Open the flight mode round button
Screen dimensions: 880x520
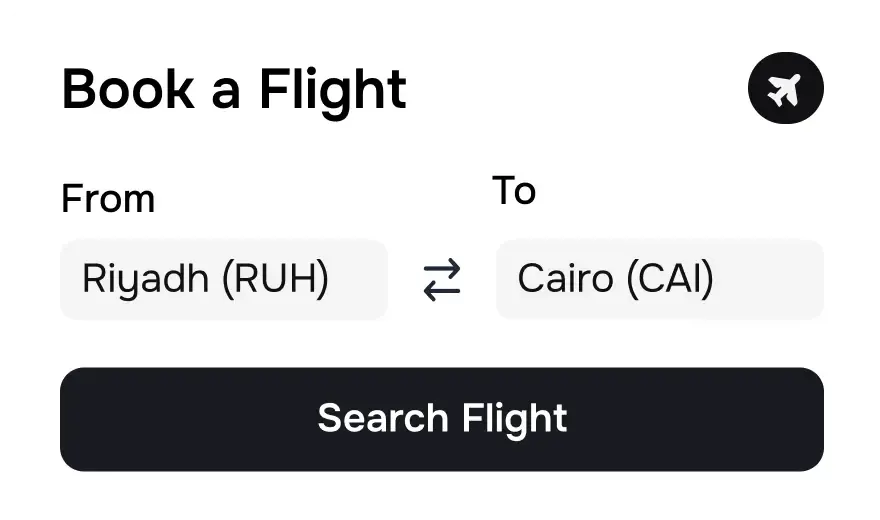click(x=785, y=89)
